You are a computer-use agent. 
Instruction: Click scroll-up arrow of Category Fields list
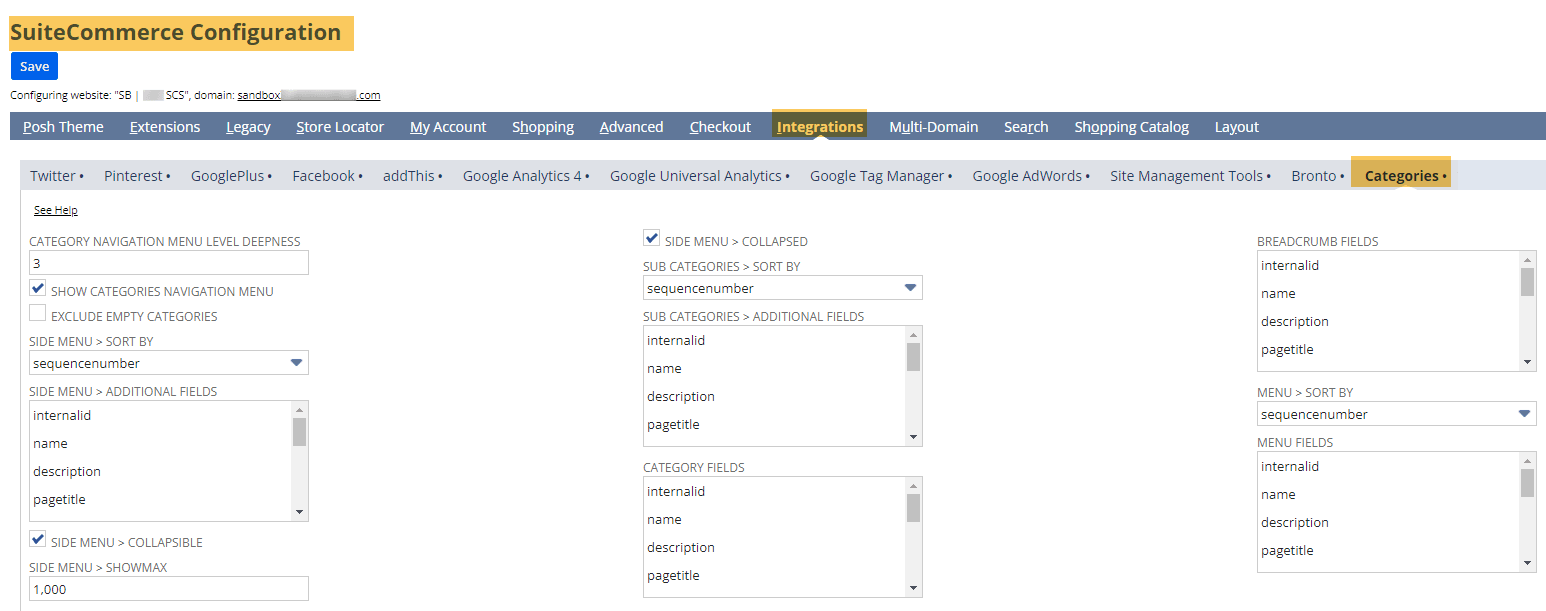coord(913,485)
